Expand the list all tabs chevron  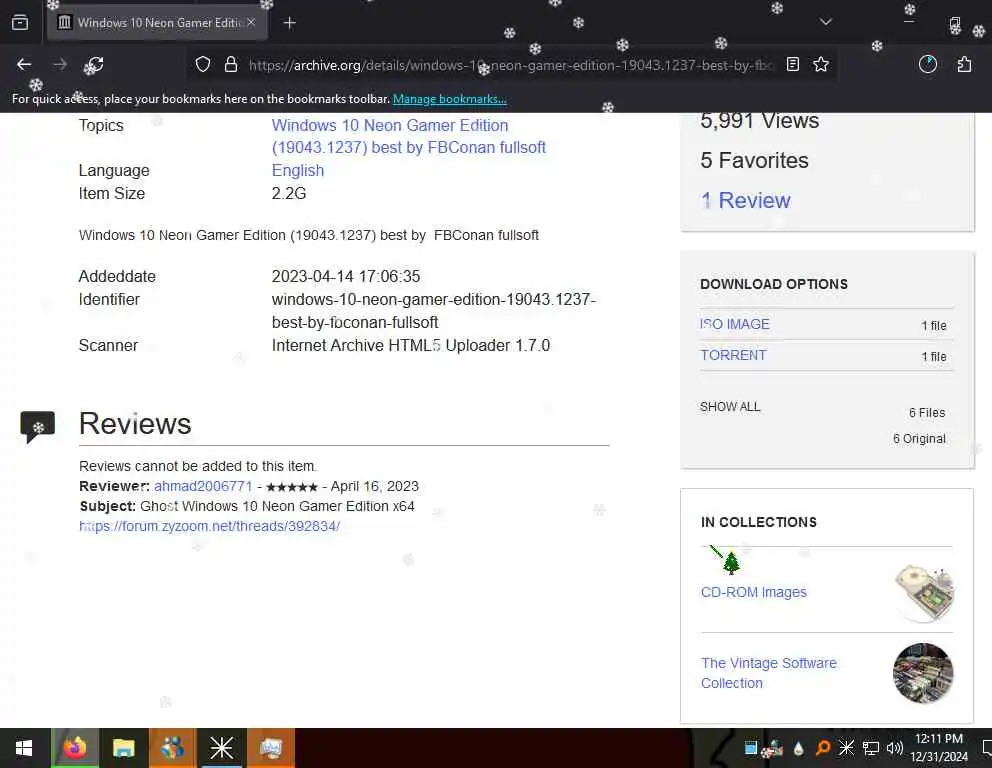click(x=826, y=22)
